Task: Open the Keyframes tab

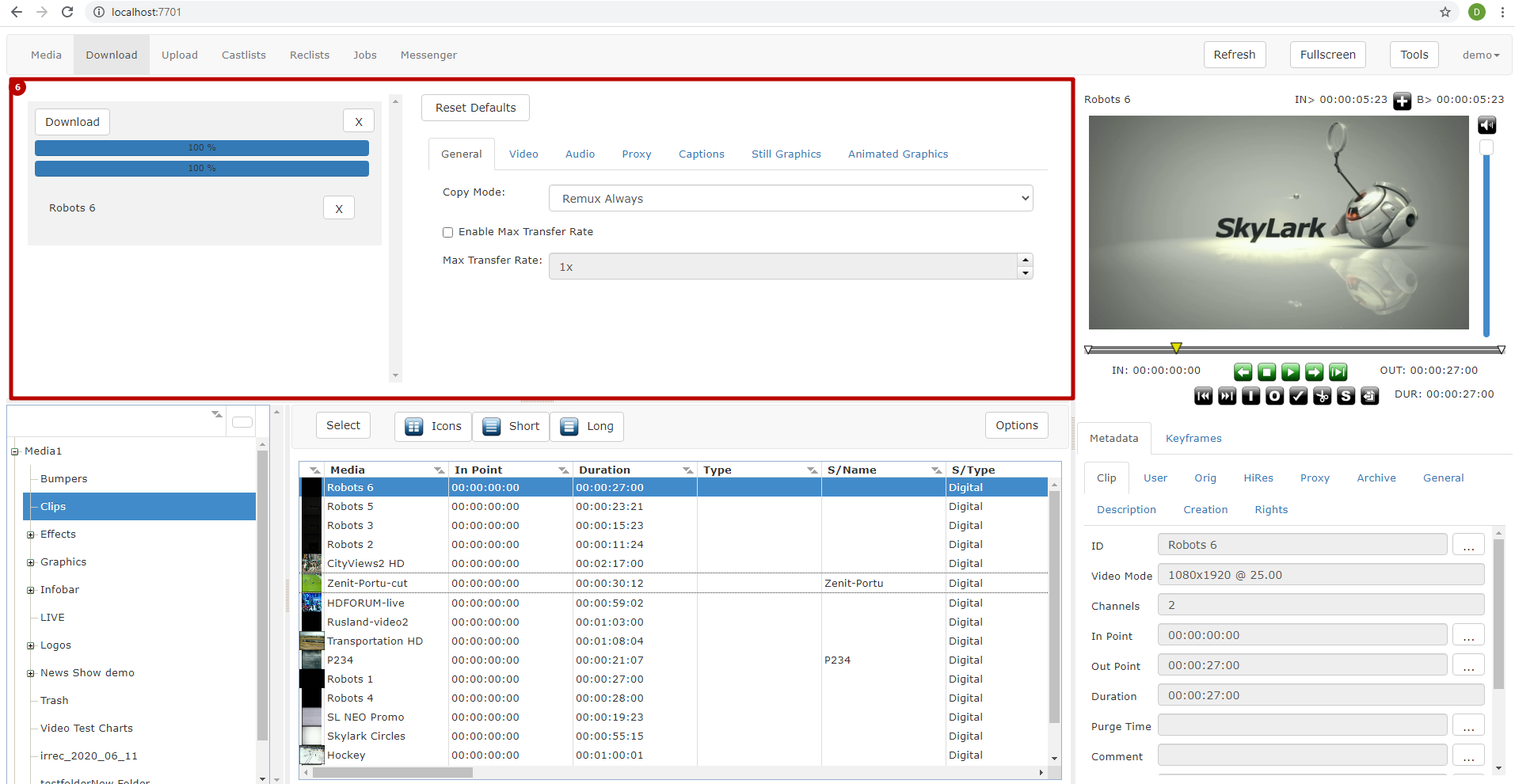Action: point(1193,439)
